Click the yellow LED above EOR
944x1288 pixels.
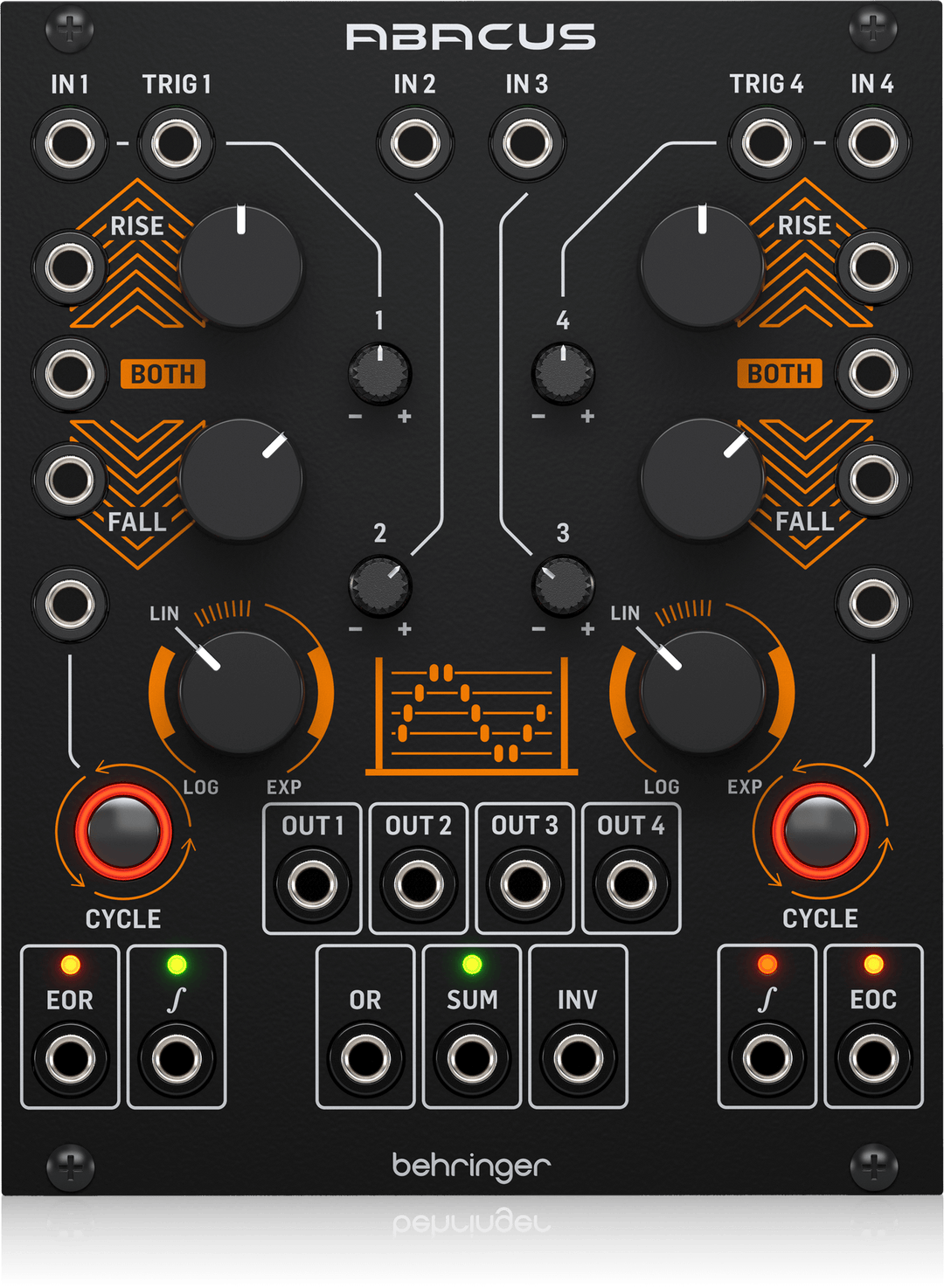(70, 965)
